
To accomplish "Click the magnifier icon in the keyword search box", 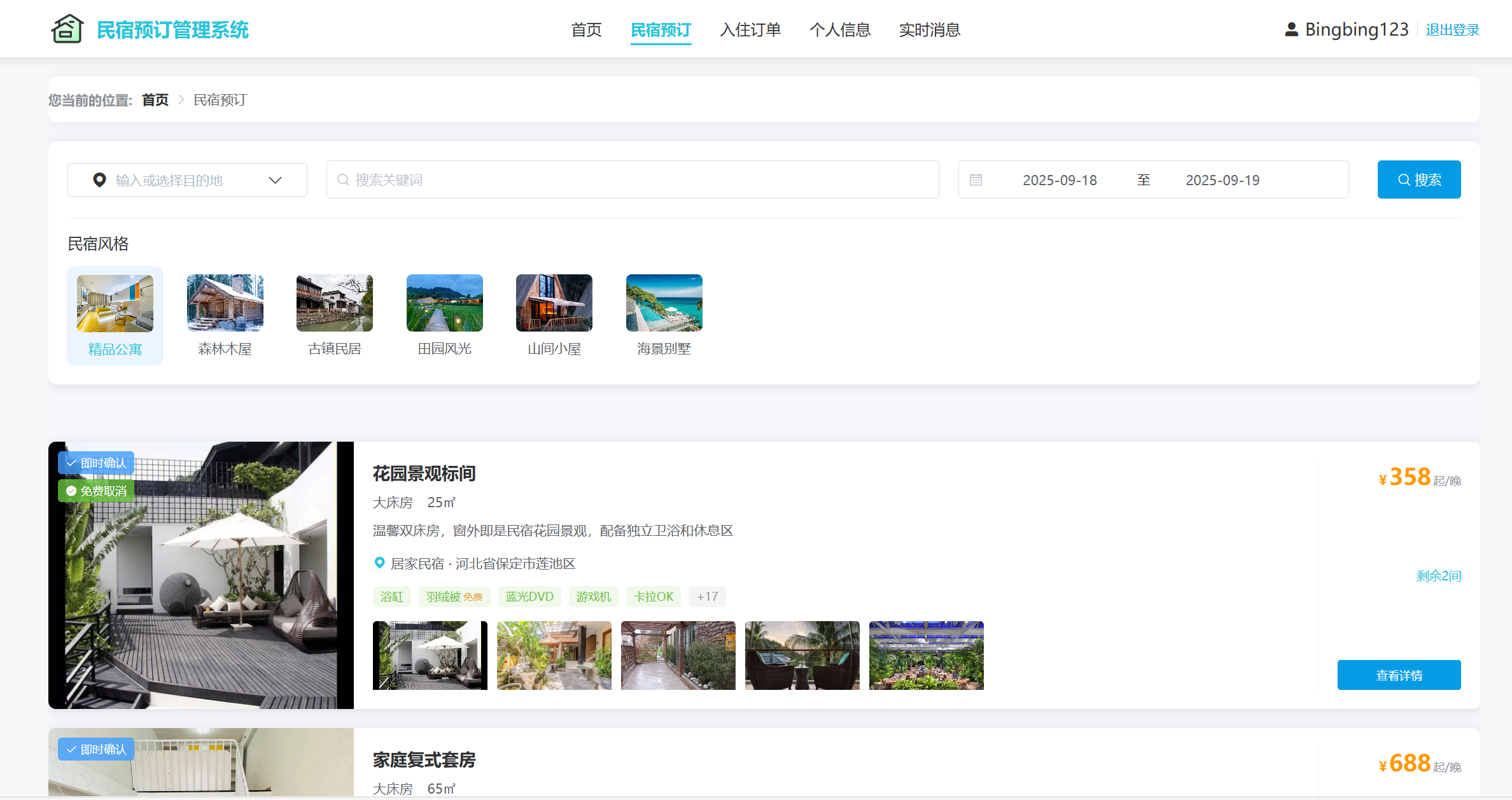I will pyautogui.click(x=343, y=180).
